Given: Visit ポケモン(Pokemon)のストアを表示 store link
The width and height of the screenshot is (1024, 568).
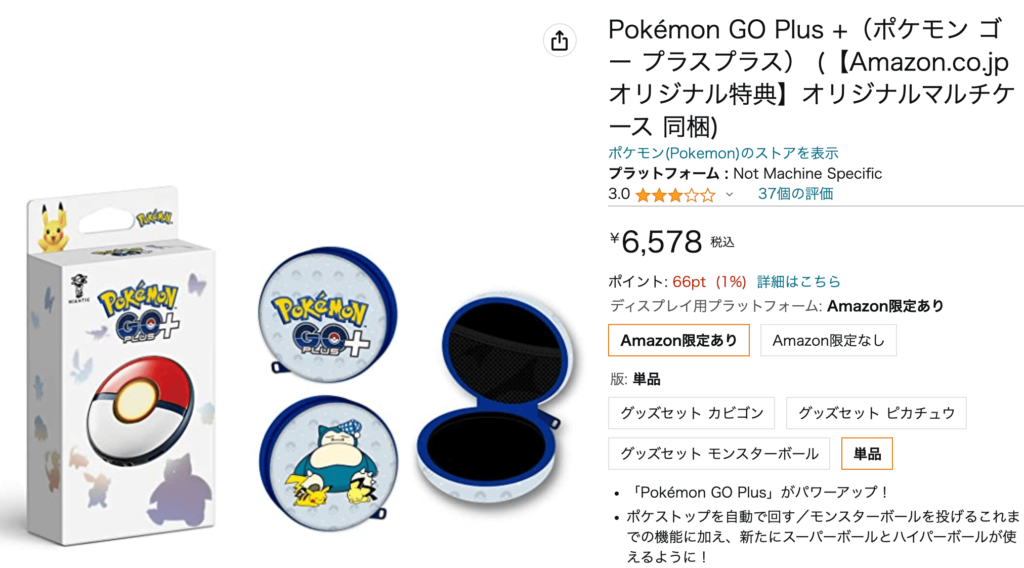Looking at the screenshot, I should (723, 153).
